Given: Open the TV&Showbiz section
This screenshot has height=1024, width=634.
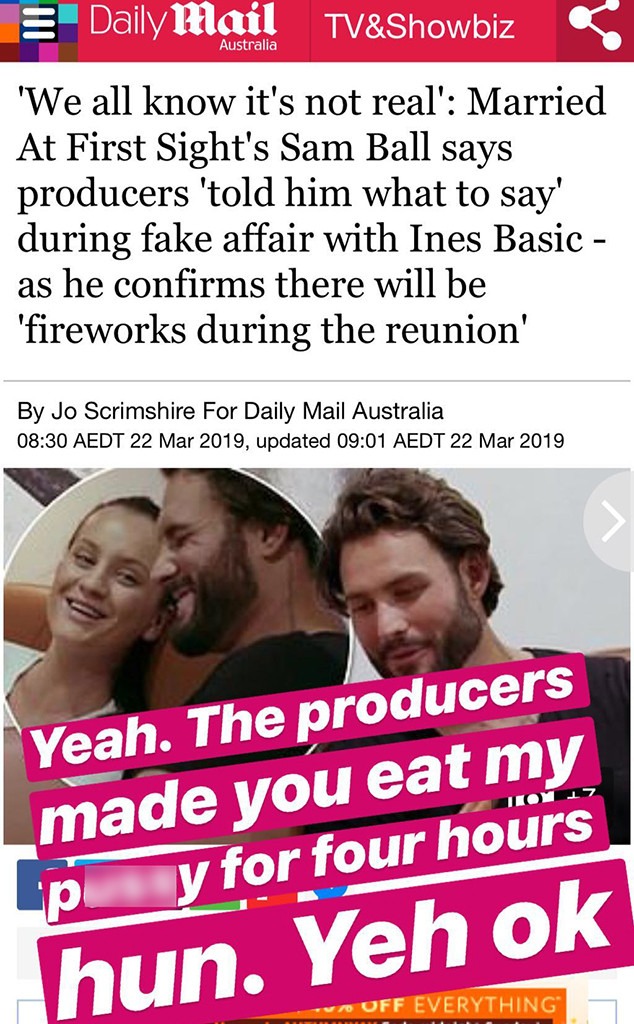Looking at the screenshot, I should 420,27.
